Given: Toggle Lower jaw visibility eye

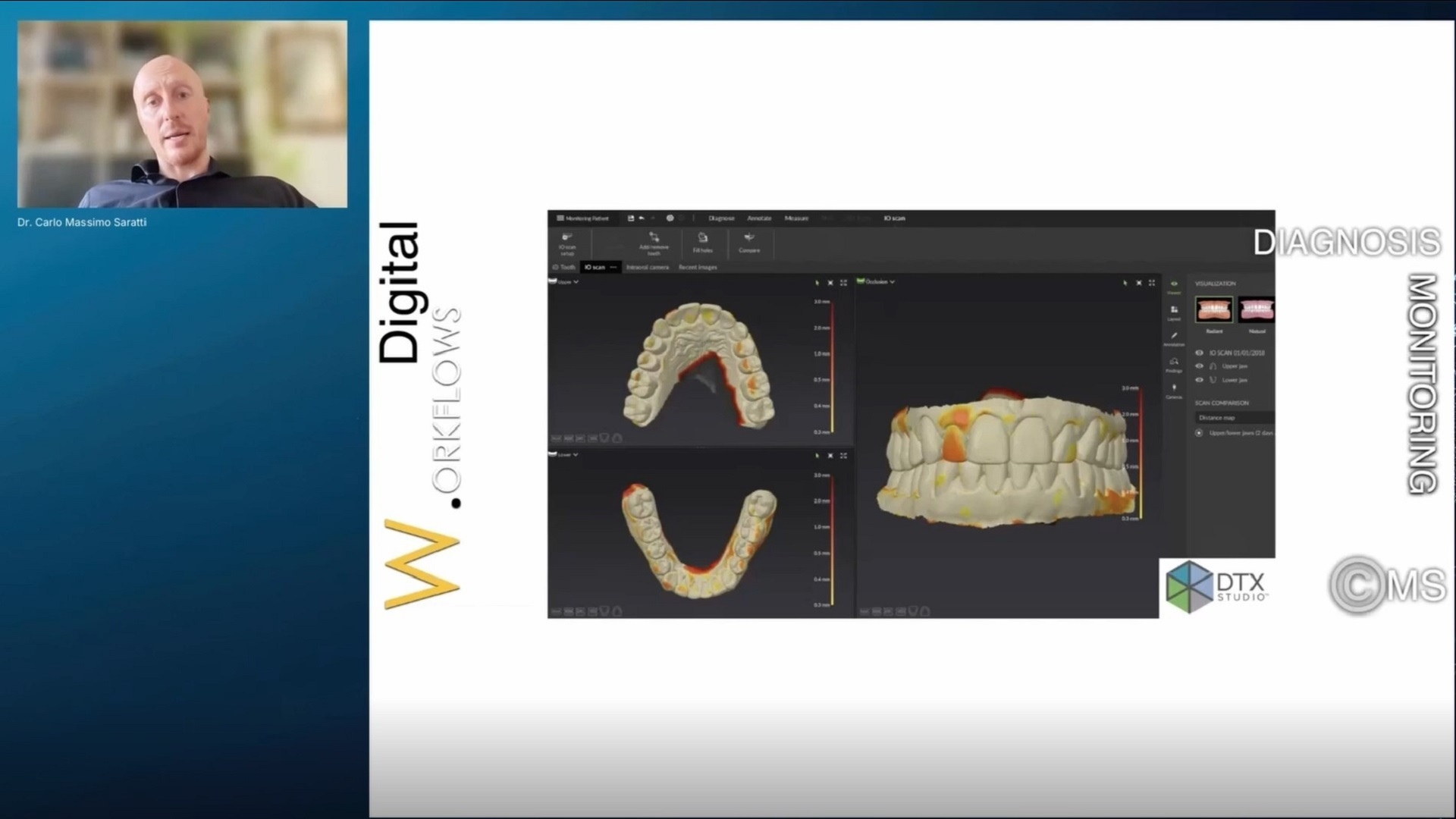Looking at the screenshot, I should (x=1199, y=380).
